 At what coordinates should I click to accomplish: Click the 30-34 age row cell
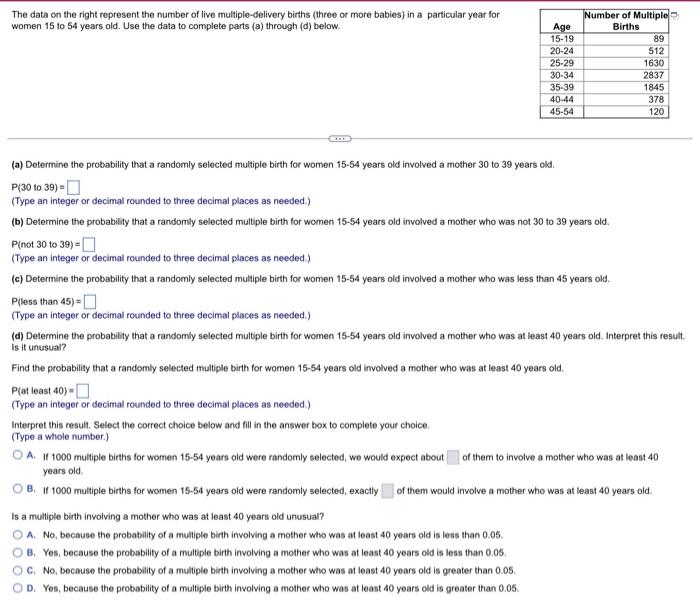click(x=562, y=75)
